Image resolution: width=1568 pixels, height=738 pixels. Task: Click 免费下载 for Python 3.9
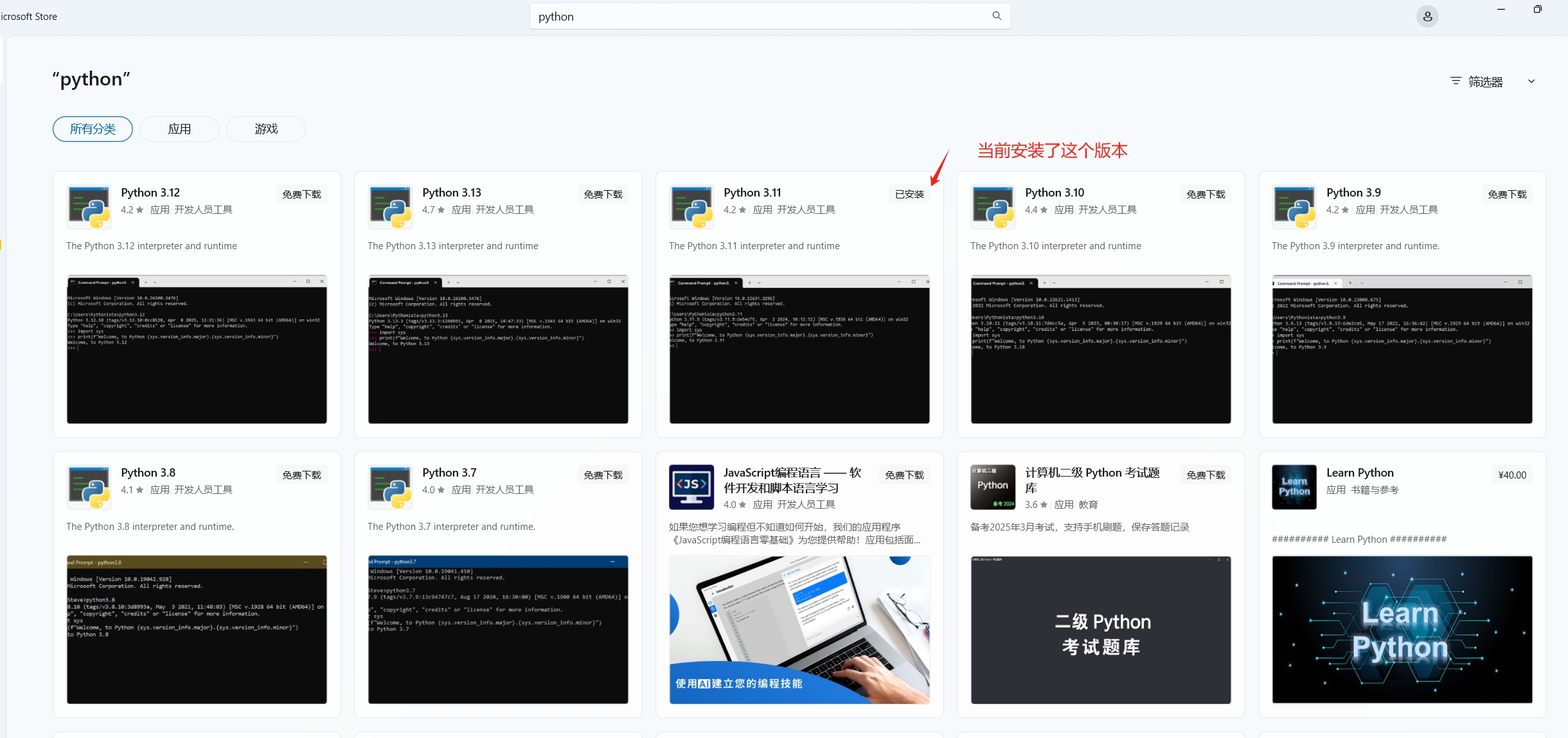[x=1508, y=195]
